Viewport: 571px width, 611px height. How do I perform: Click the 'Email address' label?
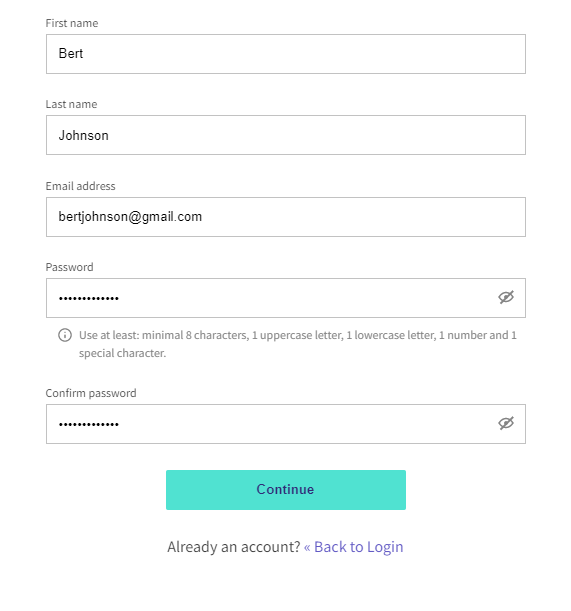point(80,186)
